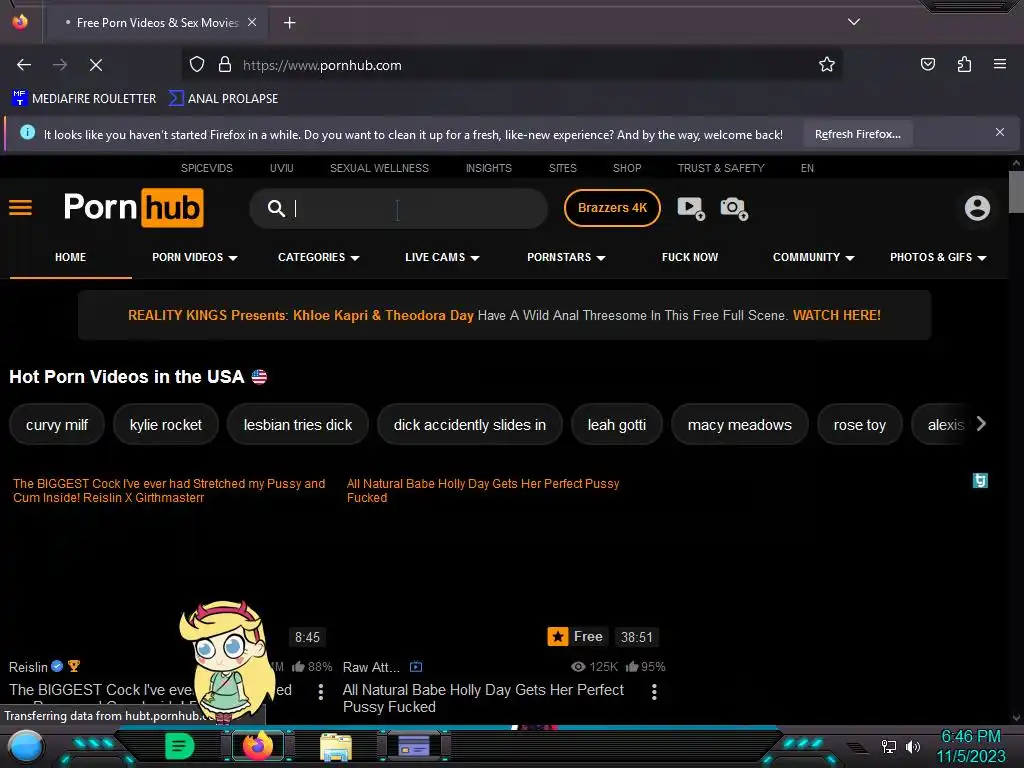Open the list all tabs chevron
Screen dimensions: 1024x768
coord(854,22)
